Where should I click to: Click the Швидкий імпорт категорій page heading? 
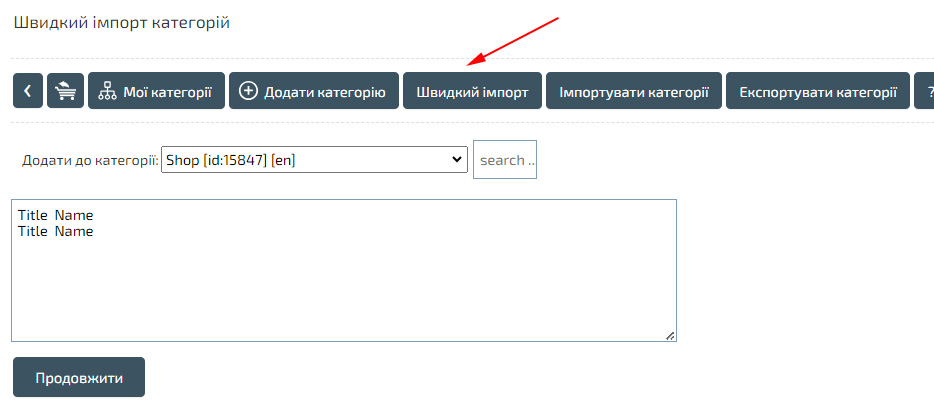click(x=122, y=22)
